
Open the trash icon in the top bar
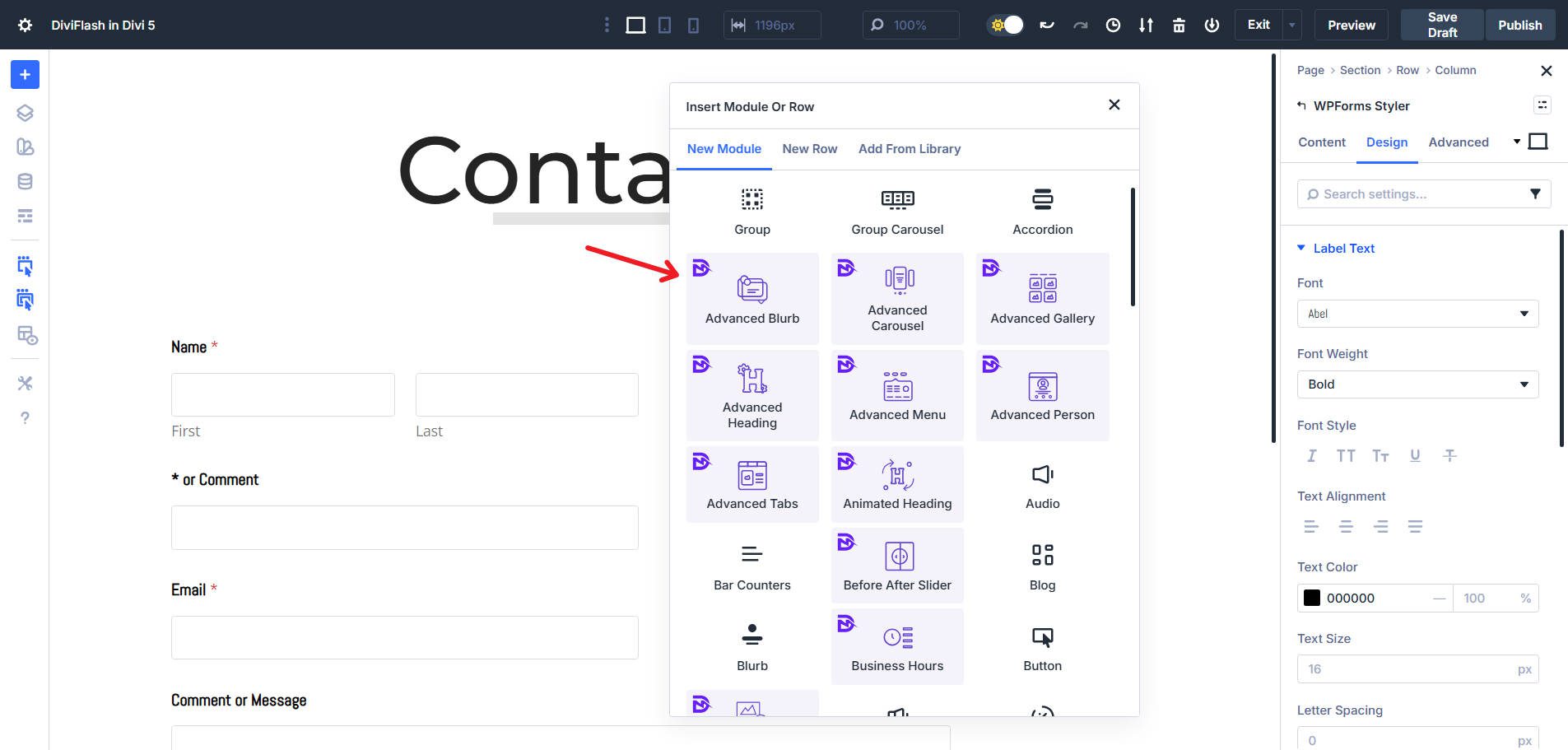pyautogui.click(x=1178, y=25)
